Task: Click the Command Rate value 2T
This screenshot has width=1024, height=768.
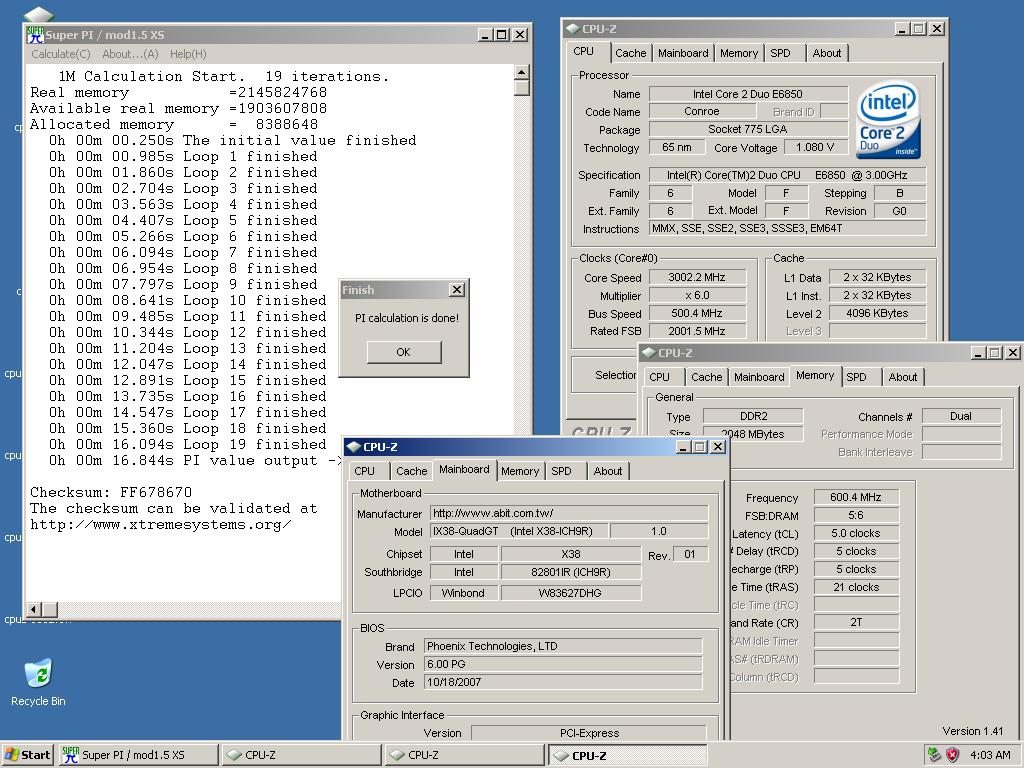Action: click(x=856, y=623)
